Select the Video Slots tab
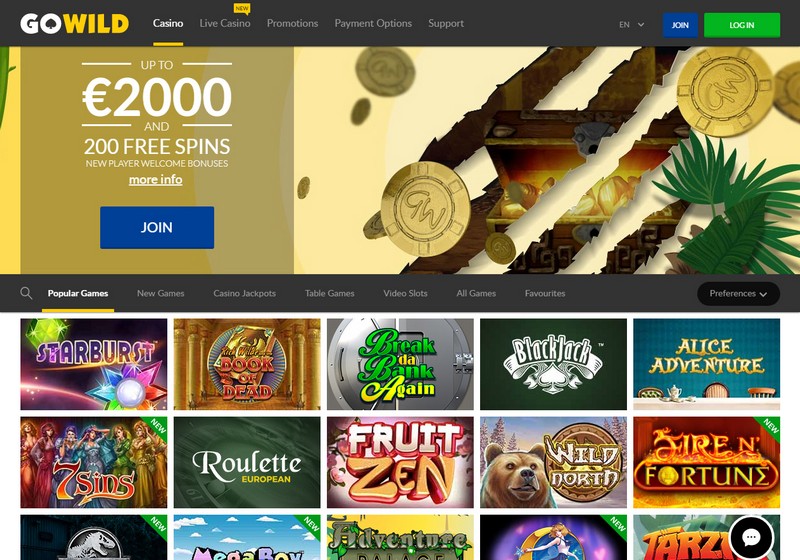Viewport: 800px width, 560px height. point(405,293)
